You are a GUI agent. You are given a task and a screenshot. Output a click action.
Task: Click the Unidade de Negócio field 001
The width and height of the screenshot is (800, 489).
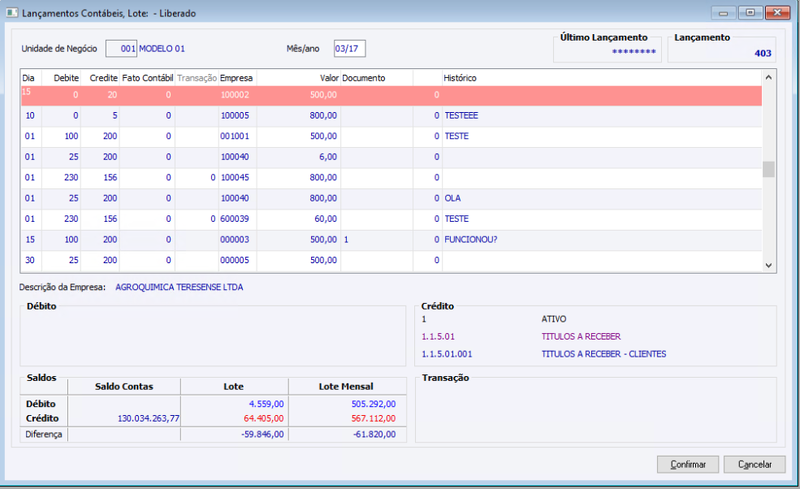[121, 48]
